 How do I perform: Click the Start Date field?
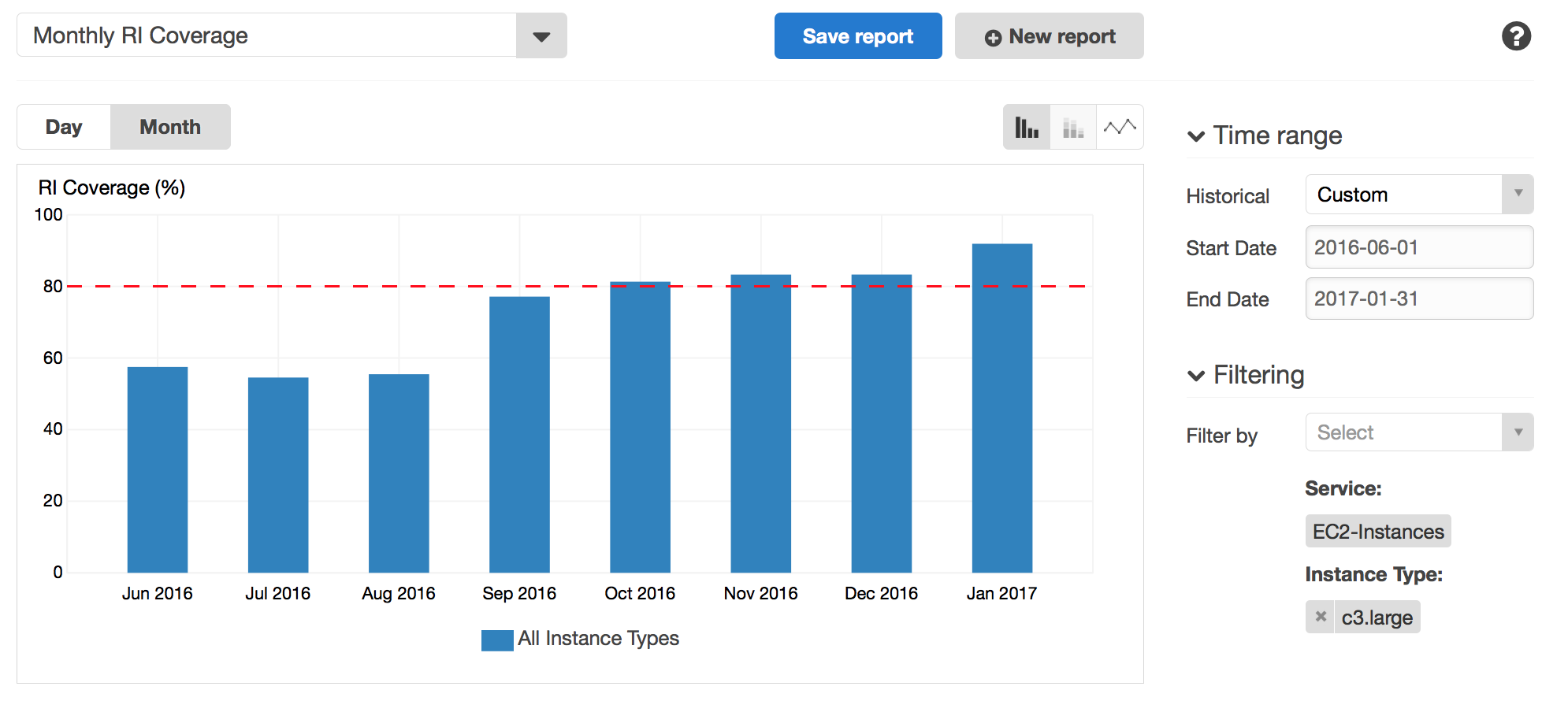point(1419,247)
